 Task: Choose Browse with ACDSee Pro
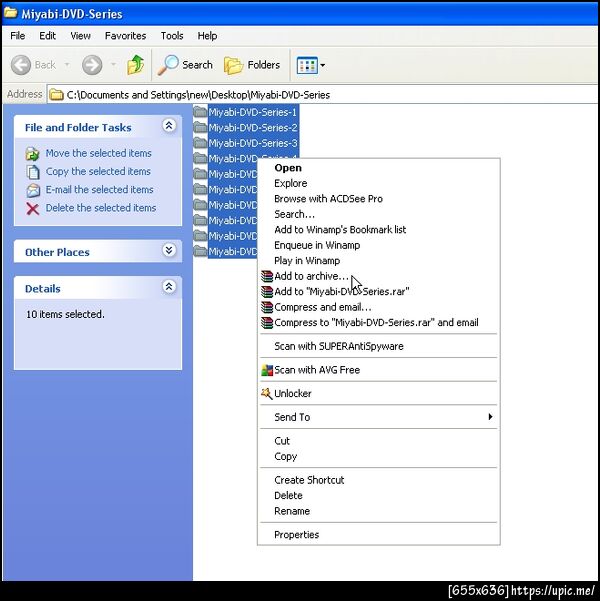click(378, 199)
